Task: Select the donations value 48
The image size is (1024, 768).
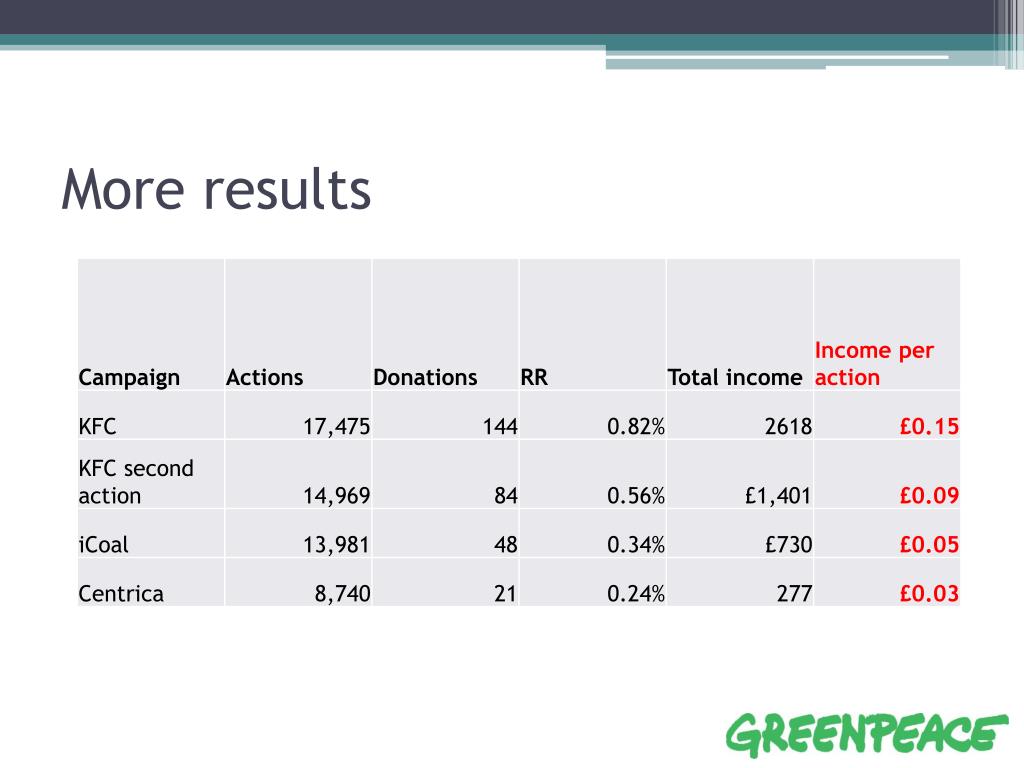Action: (505, 545)
